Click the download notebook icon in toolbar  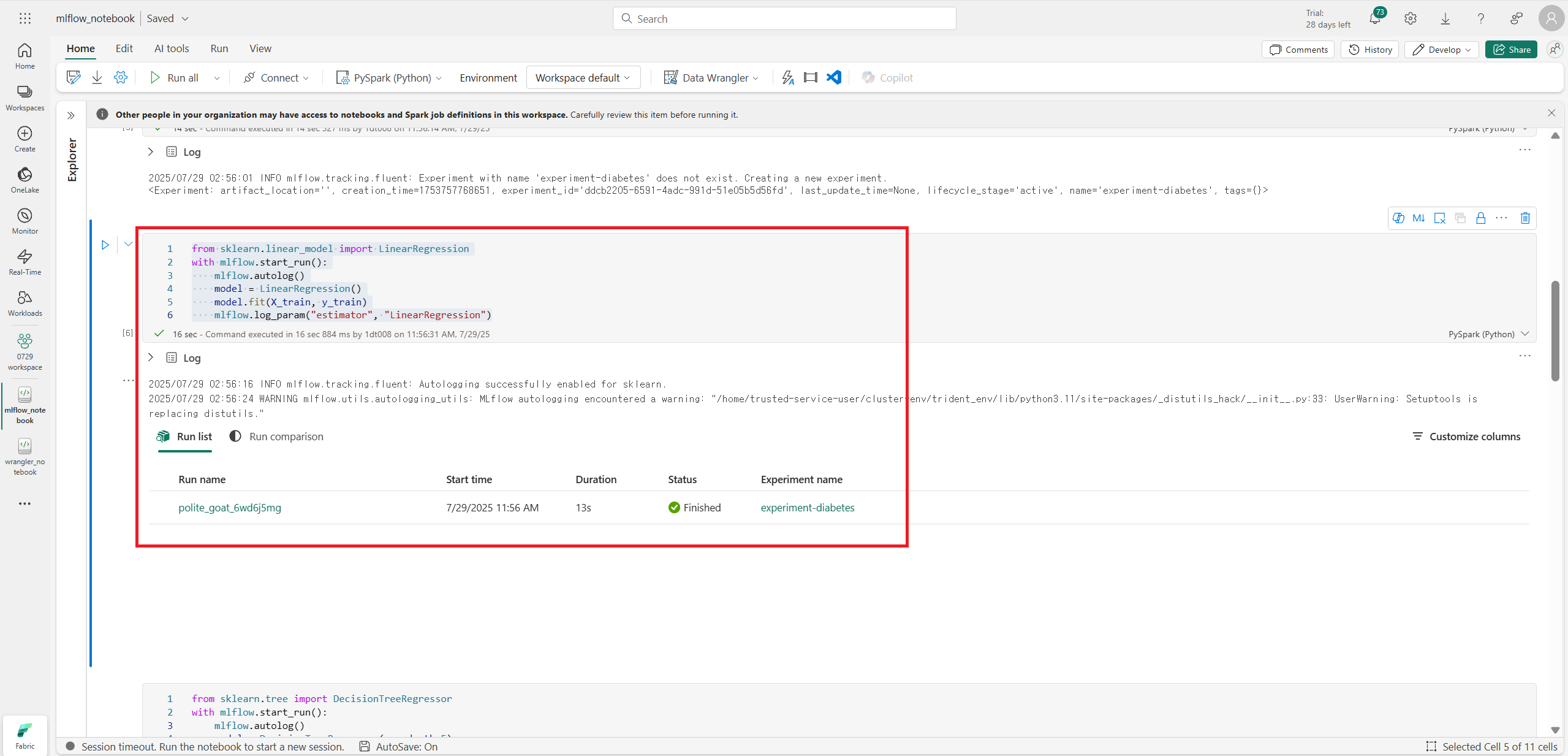tap(97, 77)
